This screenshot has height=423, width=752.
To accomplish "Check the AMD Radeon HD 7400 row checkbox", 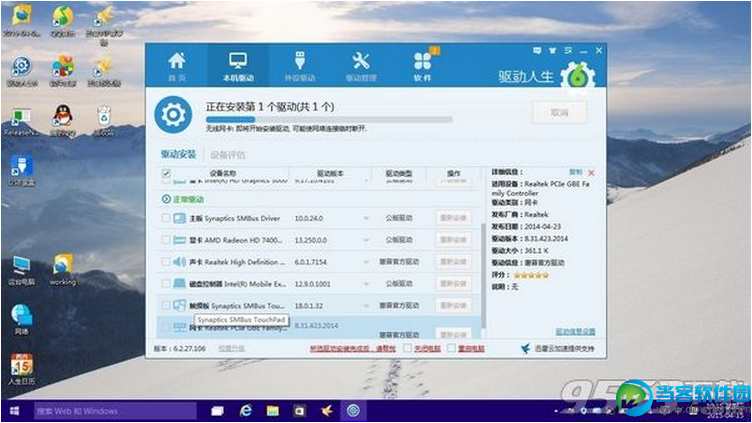I will point(165,240).
